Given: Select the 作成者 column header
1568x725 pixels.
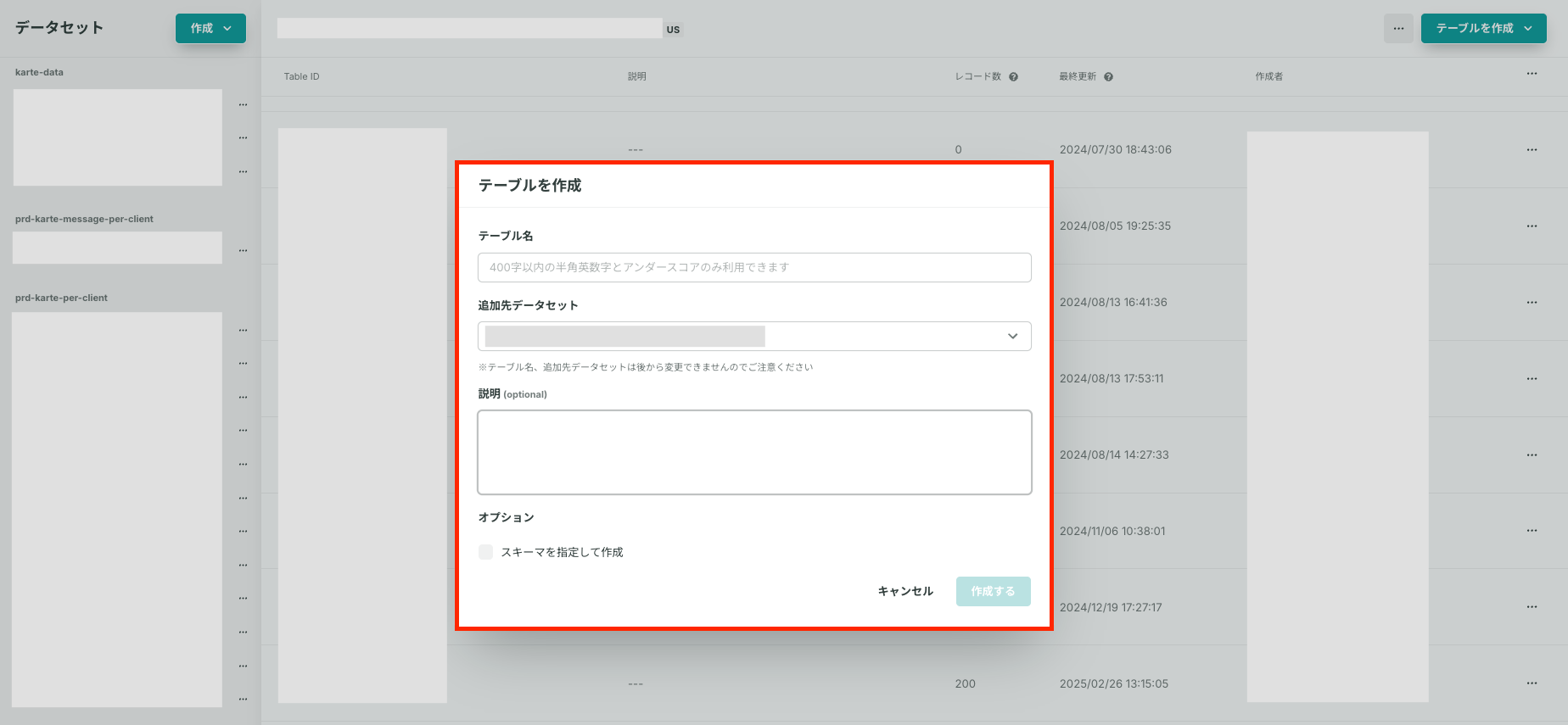Looking at the screenshot, I should click(x=1269, y=77).
